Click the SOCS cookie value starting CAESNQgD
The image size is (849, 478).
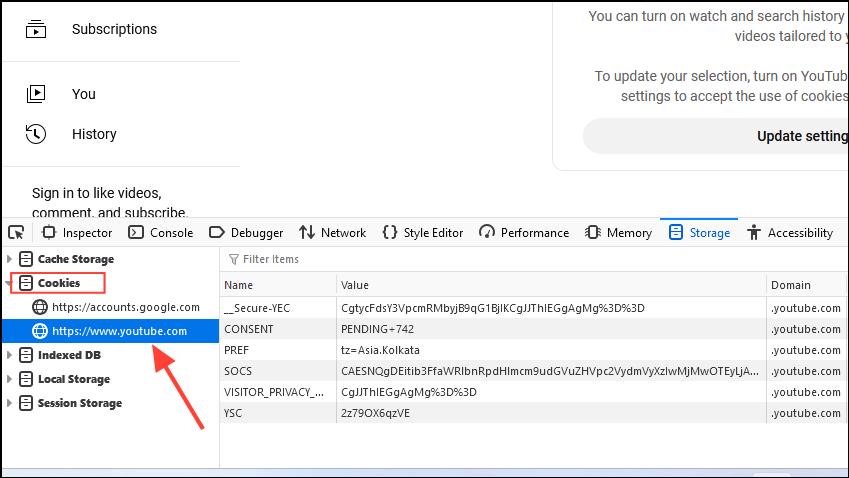550,371
